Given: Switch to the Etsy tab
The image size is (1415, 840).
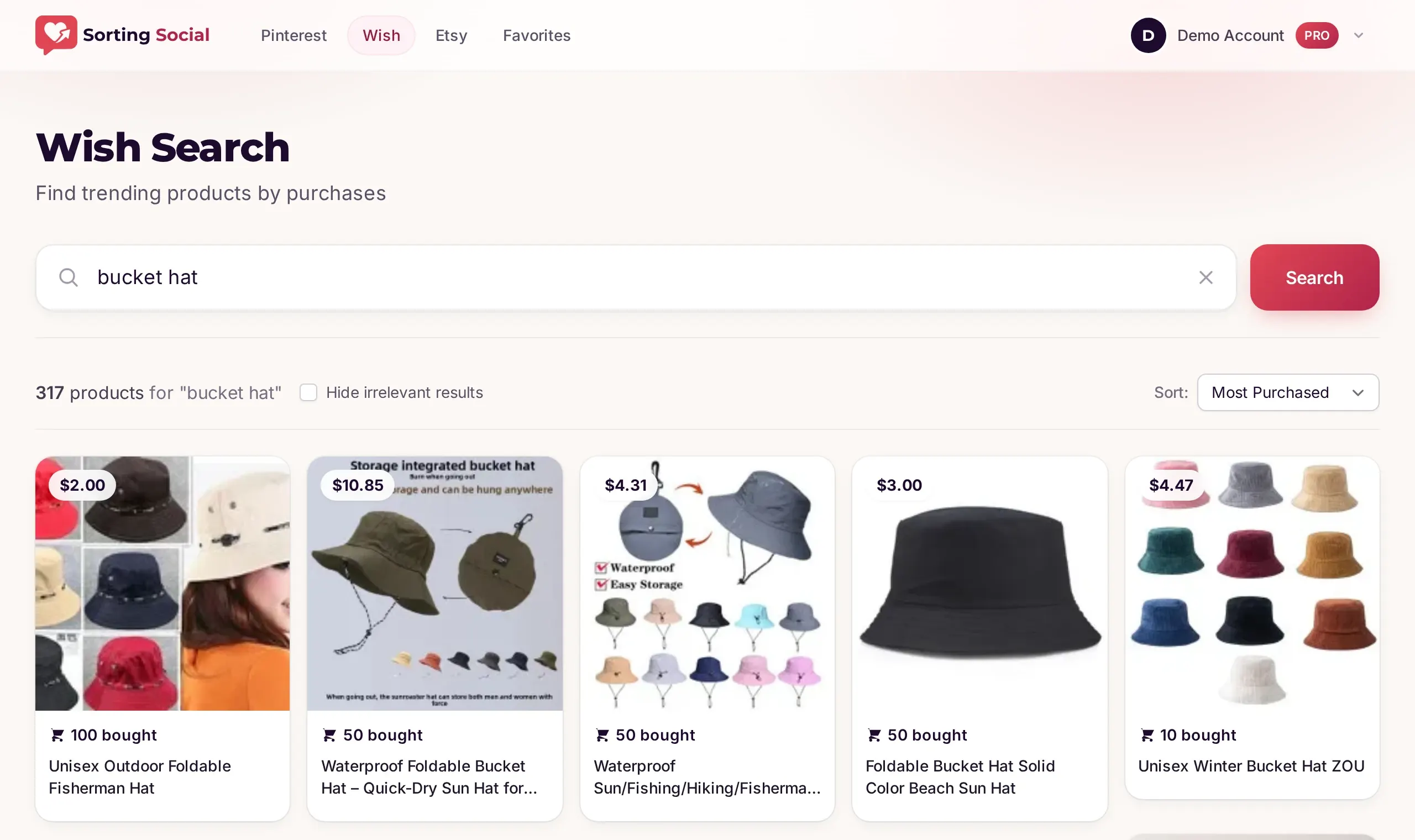Looking at the screenshot, I should pos(451,35).
